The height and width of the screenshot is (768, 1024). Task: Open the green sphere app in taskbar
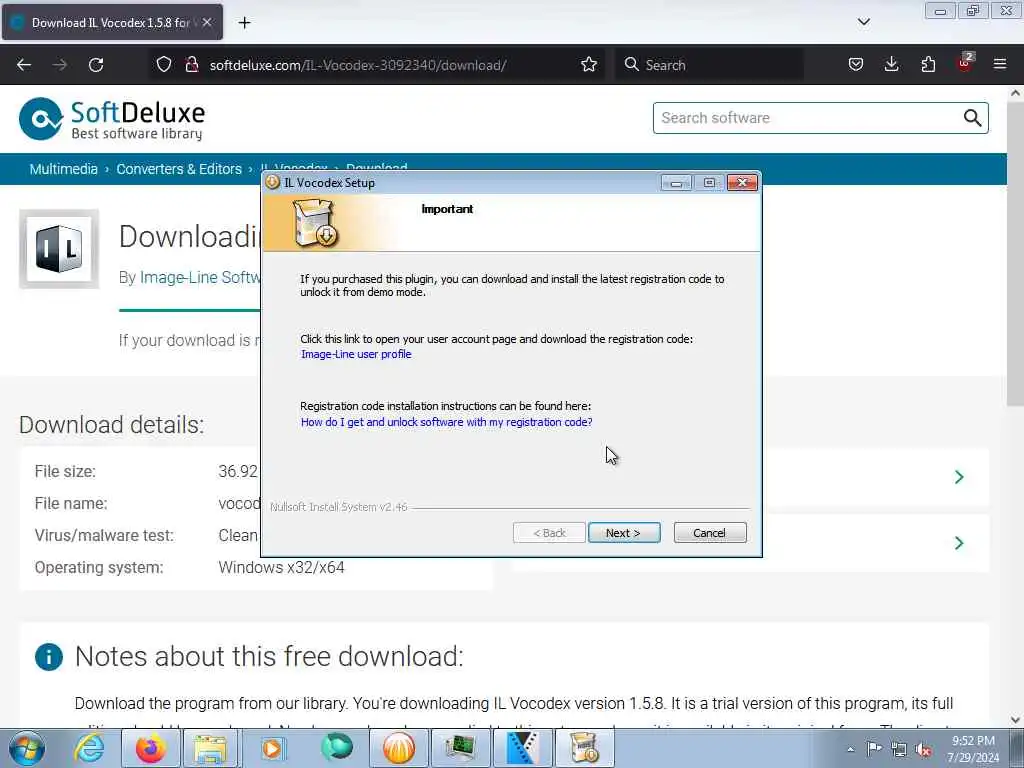[336, 747]
